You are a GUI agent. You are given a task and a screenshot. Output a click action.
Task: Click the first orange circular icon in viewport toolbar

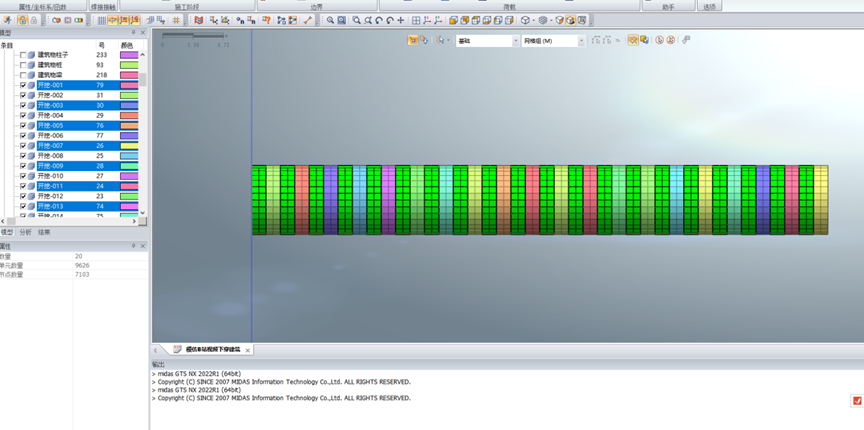point(659,40)
